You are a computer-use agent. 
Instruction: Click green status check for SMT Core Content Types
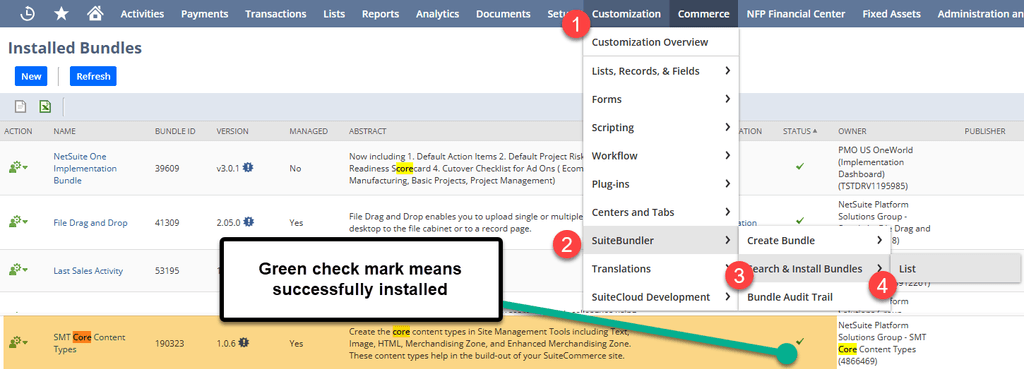tap(800, 341)
